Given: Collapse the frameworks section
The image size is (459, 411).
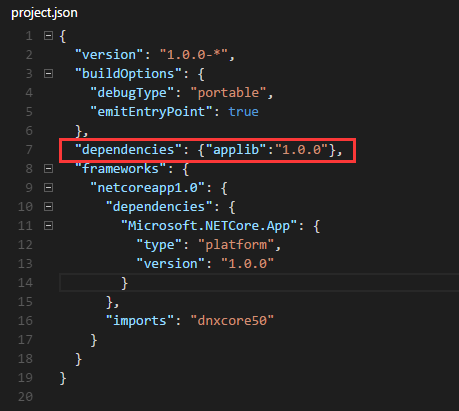Looking at the screenshot, I should coord(48,169).
